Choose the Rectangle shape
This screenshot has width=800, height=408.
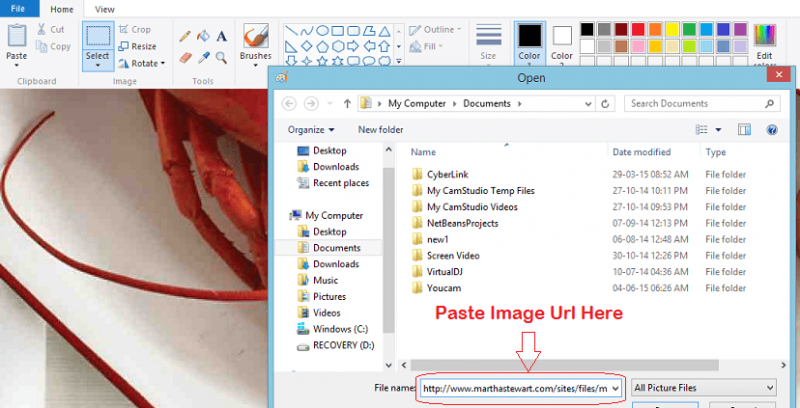(337, 31)
